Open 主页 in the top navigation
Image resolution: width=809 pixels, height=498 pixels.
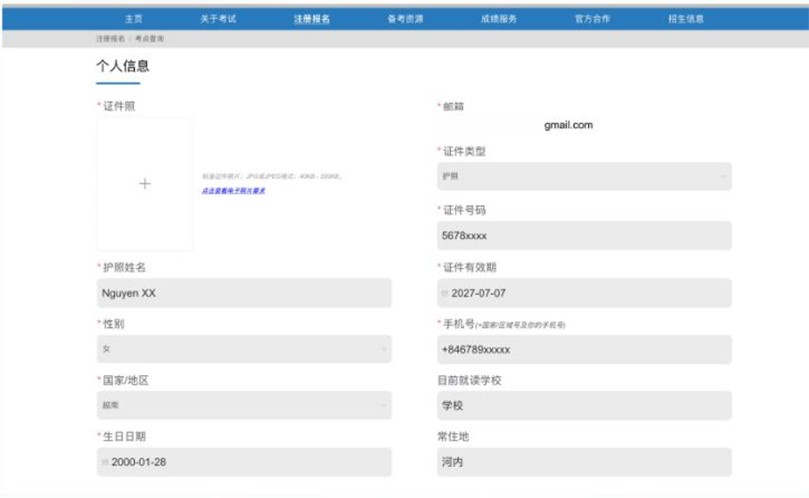[133, 19]
